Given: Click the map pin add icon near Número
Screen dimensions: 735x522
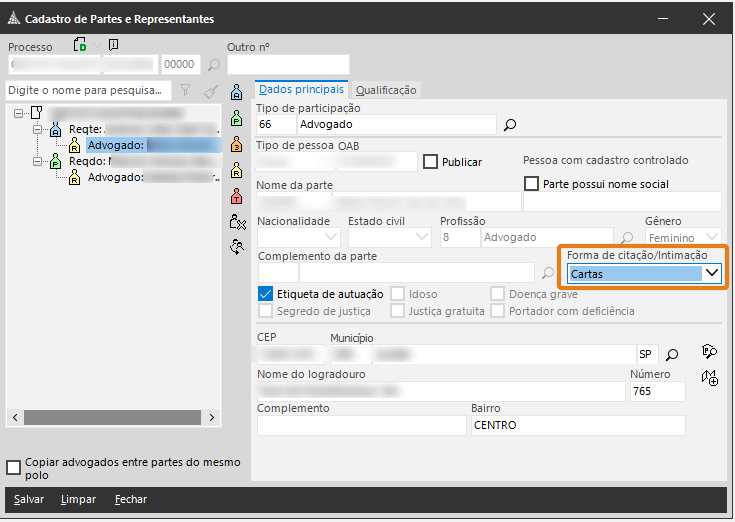Looking at the screenshot, I should click(x=710, y=378).
